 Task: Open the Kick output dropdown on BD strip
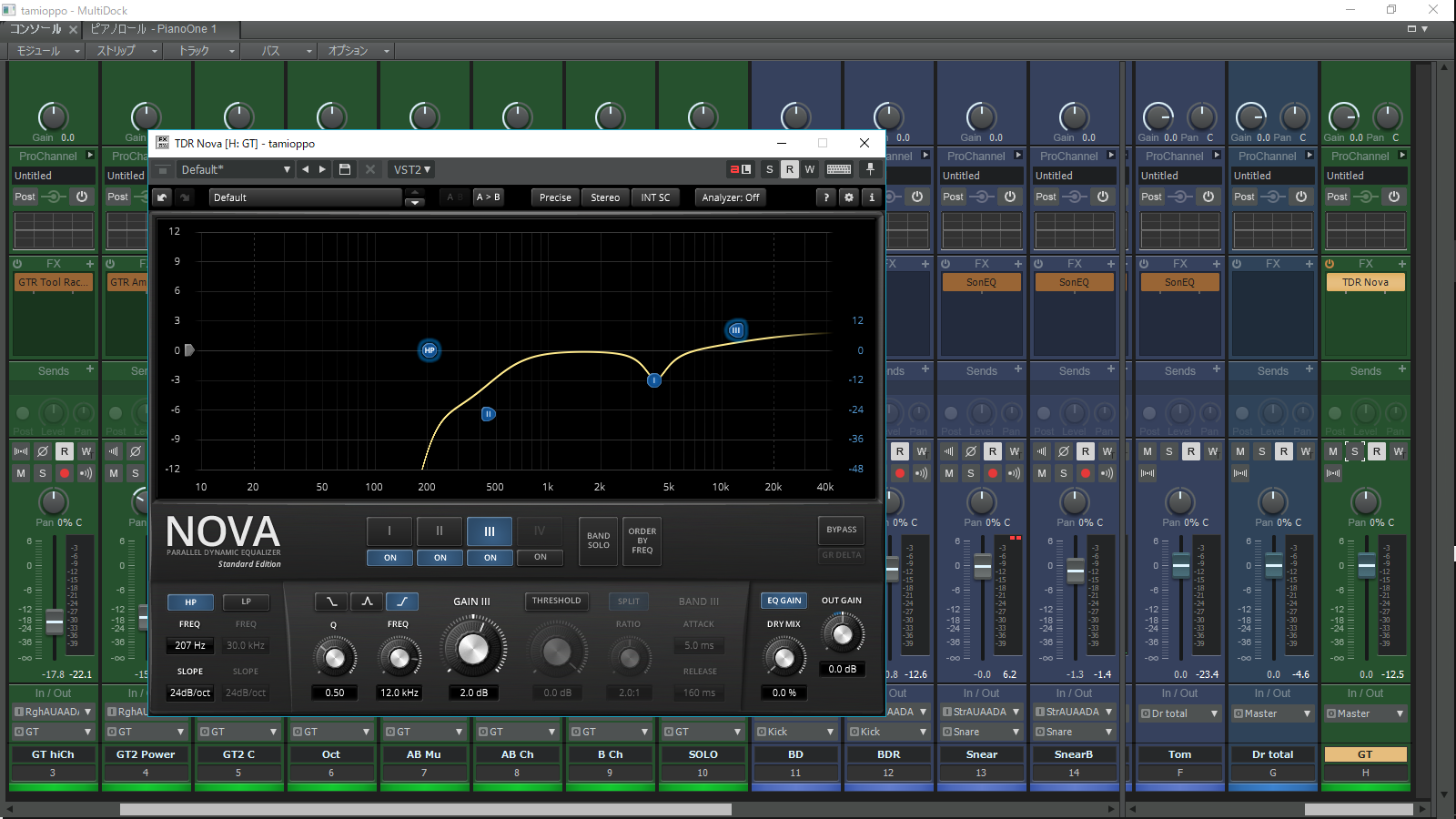pyautogui.click(x=795, y=732)
